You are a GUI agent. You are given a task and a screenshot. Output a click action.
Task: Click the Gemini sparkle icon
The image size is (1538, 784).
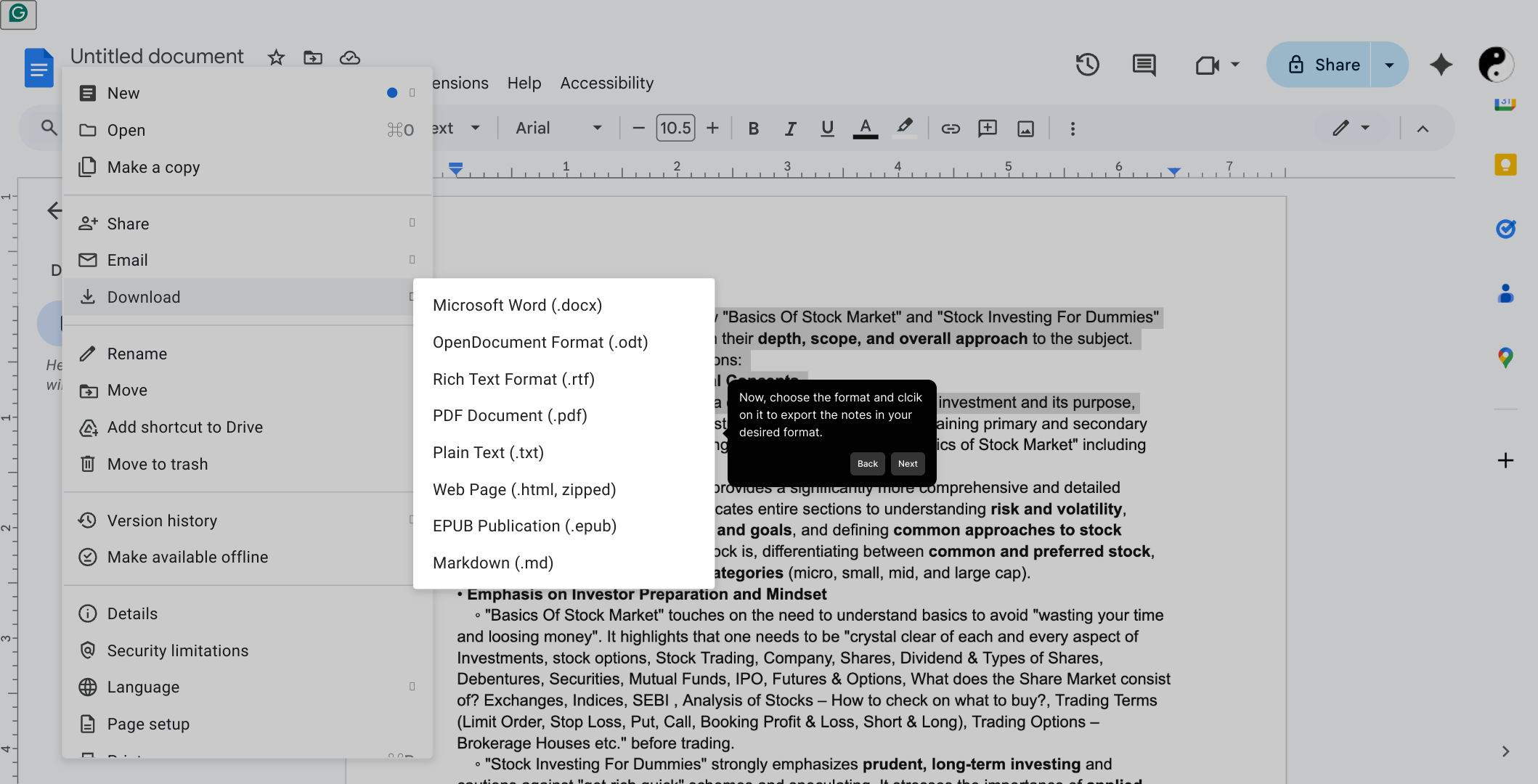click(x=1441, y=65)
